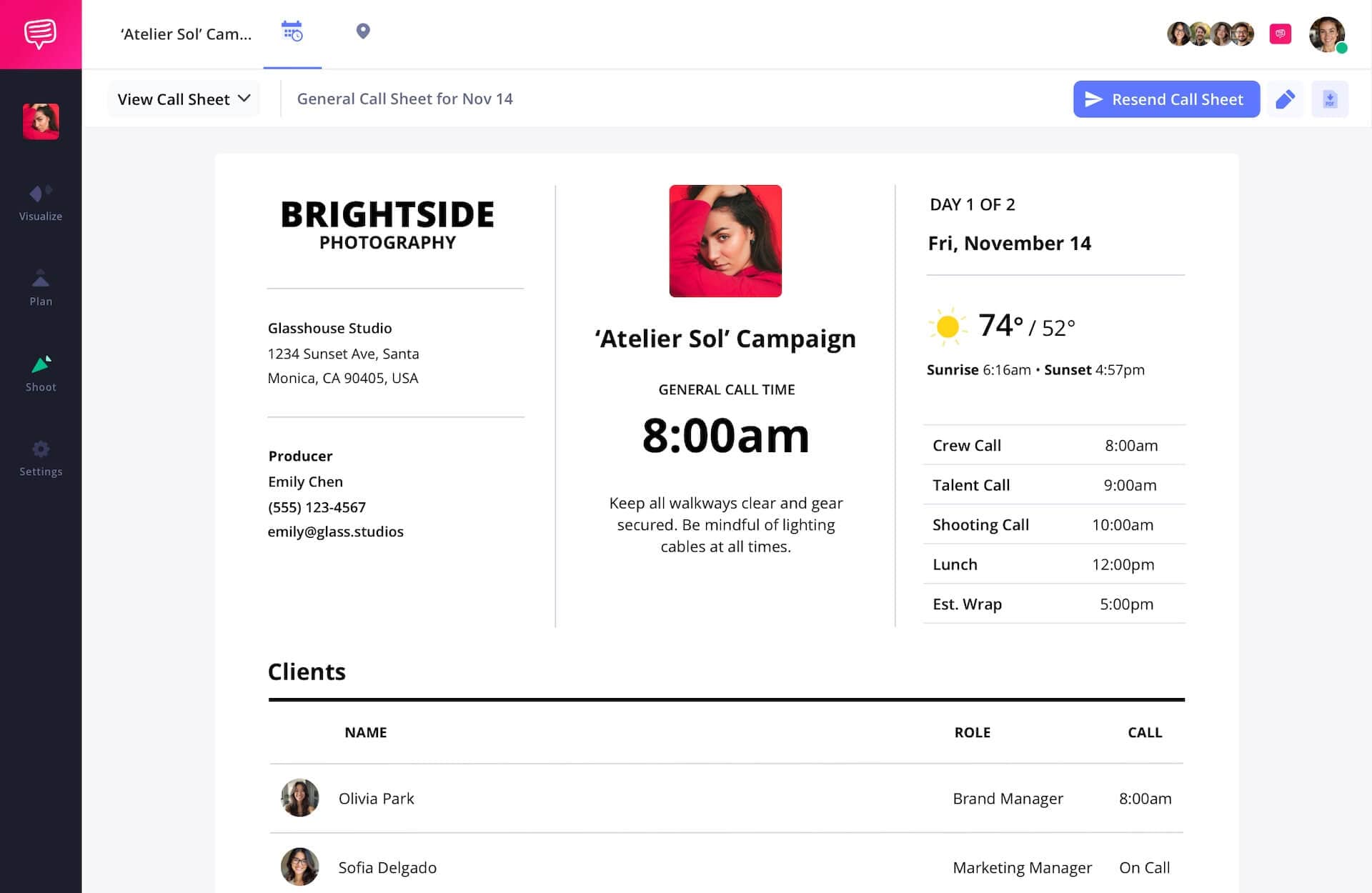The width and height of the screenshot is (1372, 893).
Task: Open the calendar schedule tab icon
Action: [292, 31]
